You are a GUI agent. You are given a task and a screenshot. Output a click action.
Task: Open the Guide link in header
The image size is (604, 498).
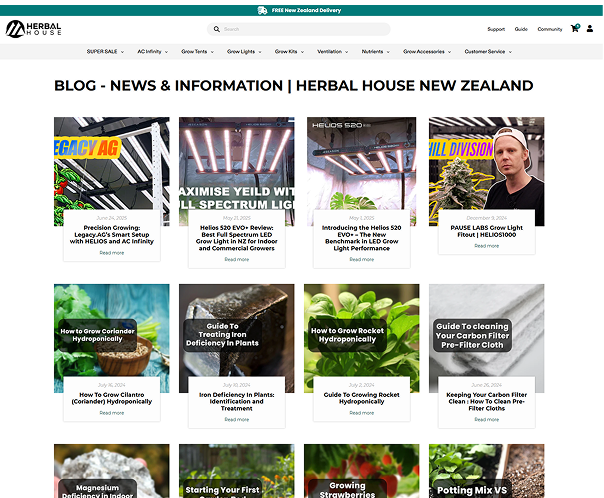[521, 30]
